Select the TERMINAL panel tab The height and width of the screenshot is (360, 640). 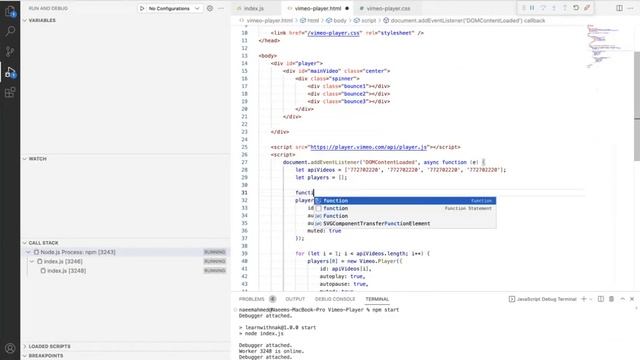coord(377,299)
